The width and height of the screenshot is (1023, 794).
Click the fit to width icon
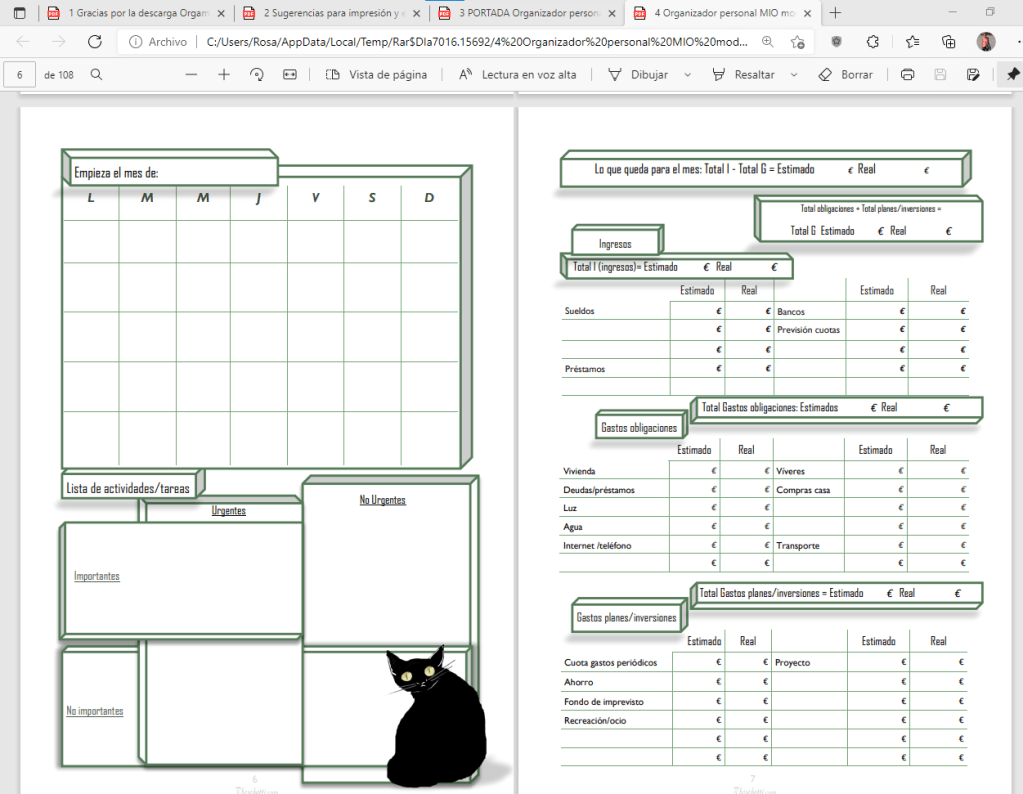pyautogui.click(x=290, y=75)
